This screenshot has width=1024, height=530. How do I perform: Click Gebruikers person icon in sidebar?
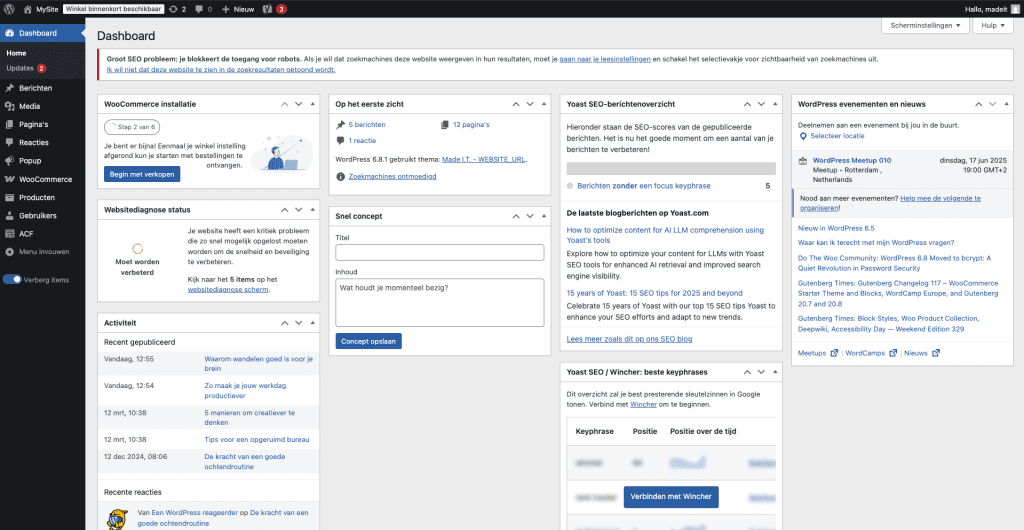[x=10, y=215]
